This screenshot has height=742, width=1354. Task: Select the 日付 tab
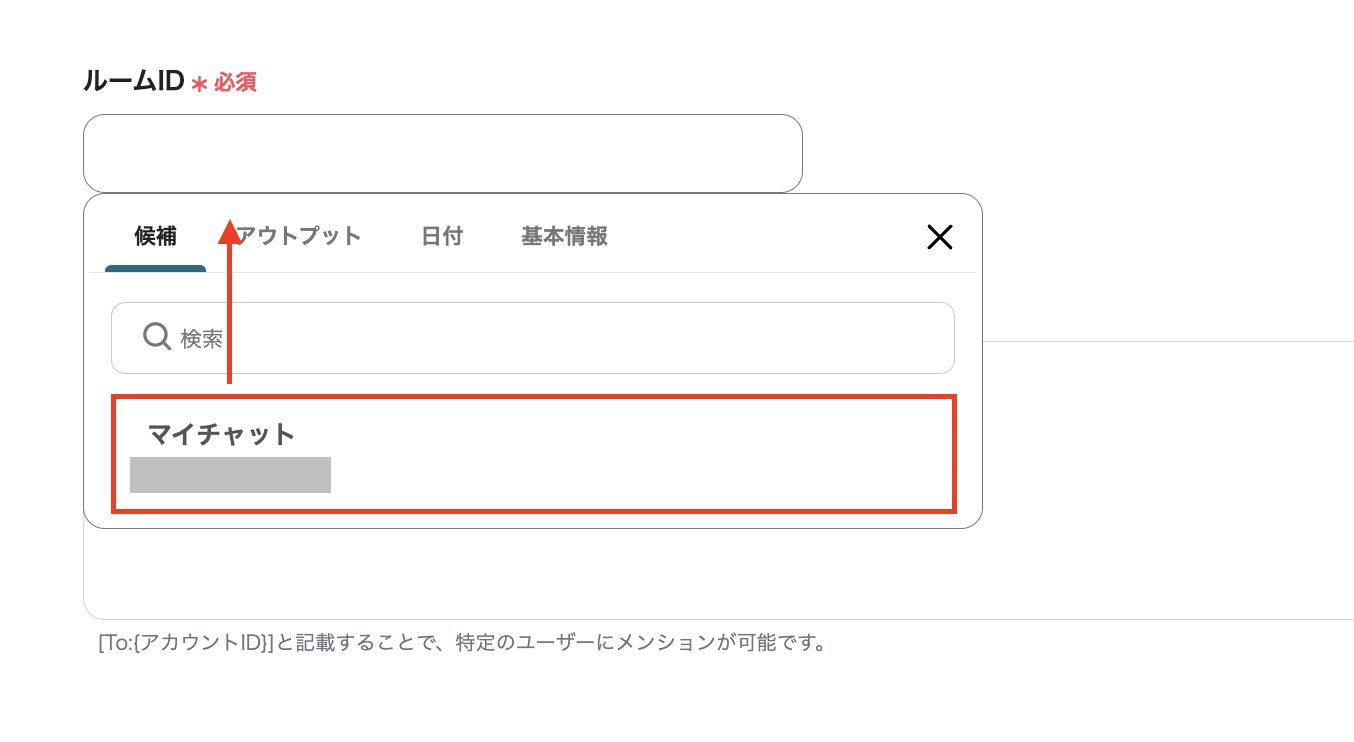coord(442,237)
